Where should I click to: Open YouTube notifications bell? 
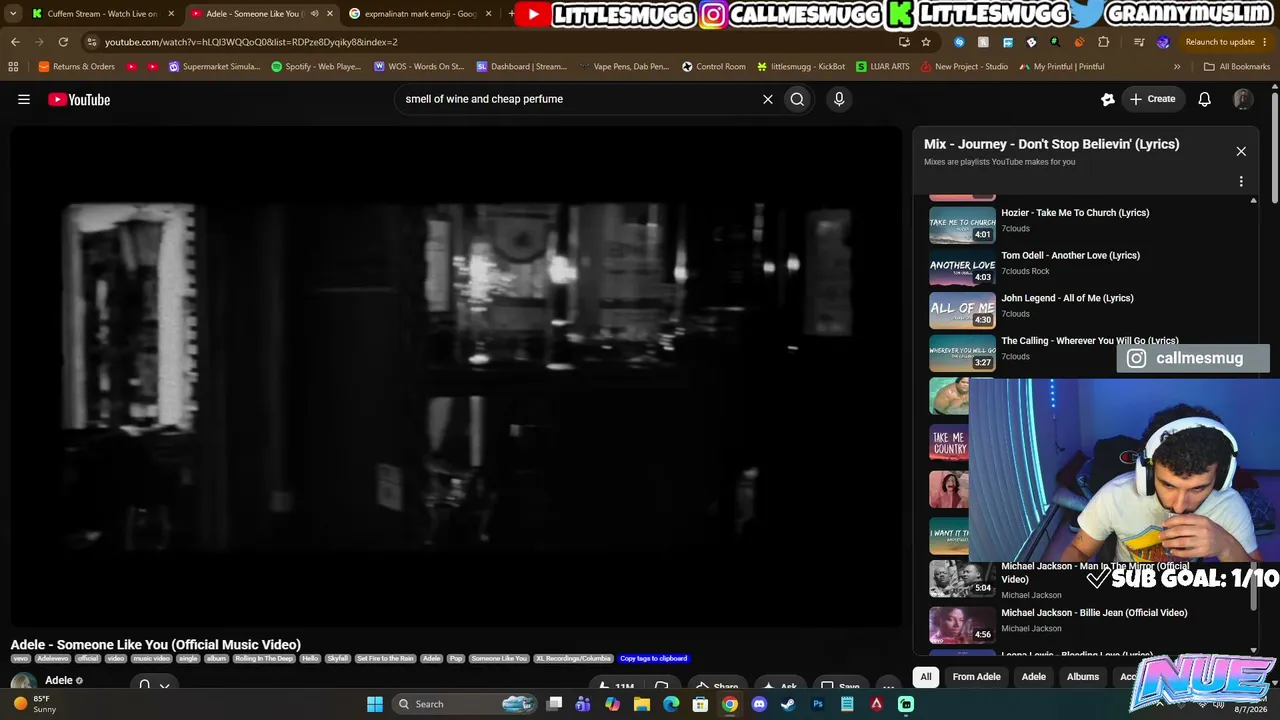point(1205,99)
